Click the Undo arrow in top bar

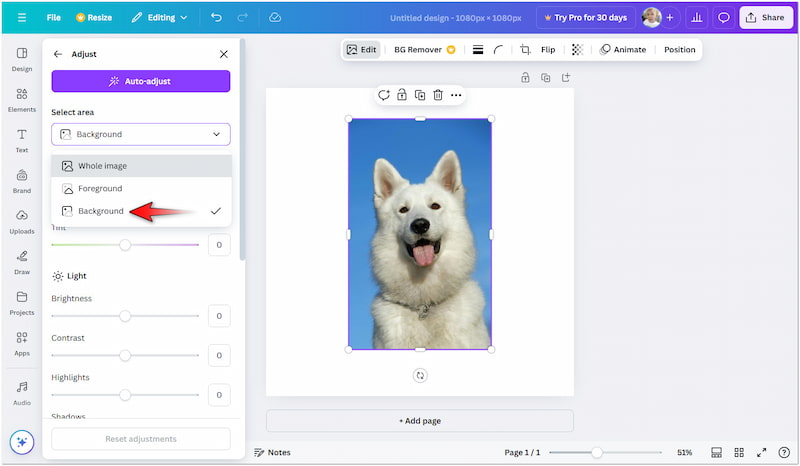tap(217, 18)
